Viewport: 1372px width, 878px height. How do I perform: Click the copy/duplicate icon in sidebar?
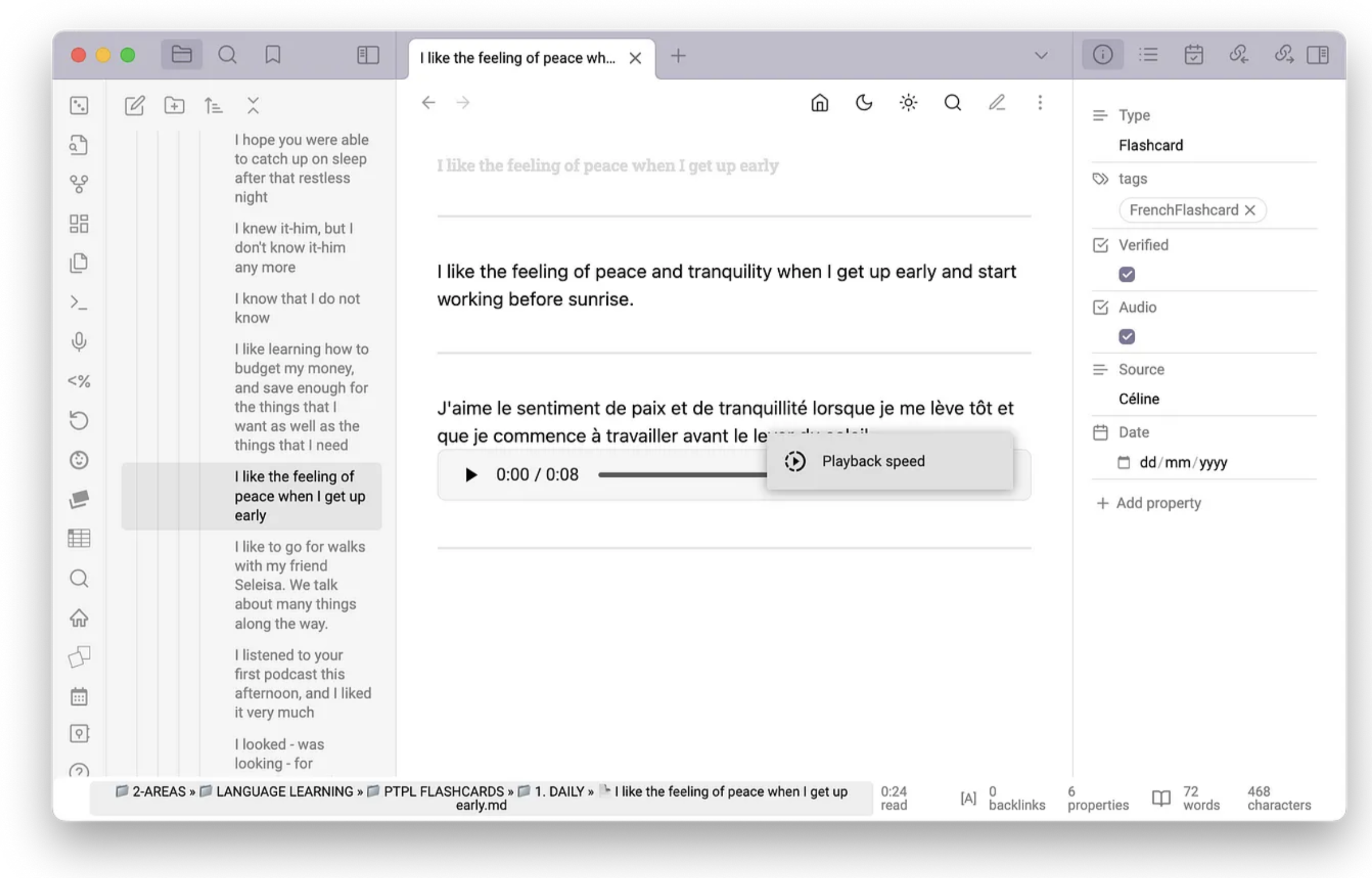79,262
